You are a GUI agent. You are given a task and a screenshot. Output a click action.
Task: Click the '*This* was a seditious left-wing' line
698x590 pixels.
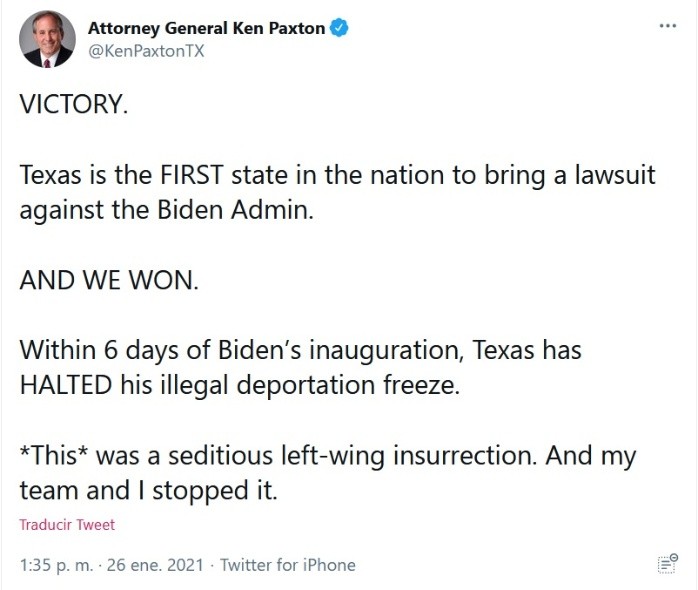click(328, 456)
